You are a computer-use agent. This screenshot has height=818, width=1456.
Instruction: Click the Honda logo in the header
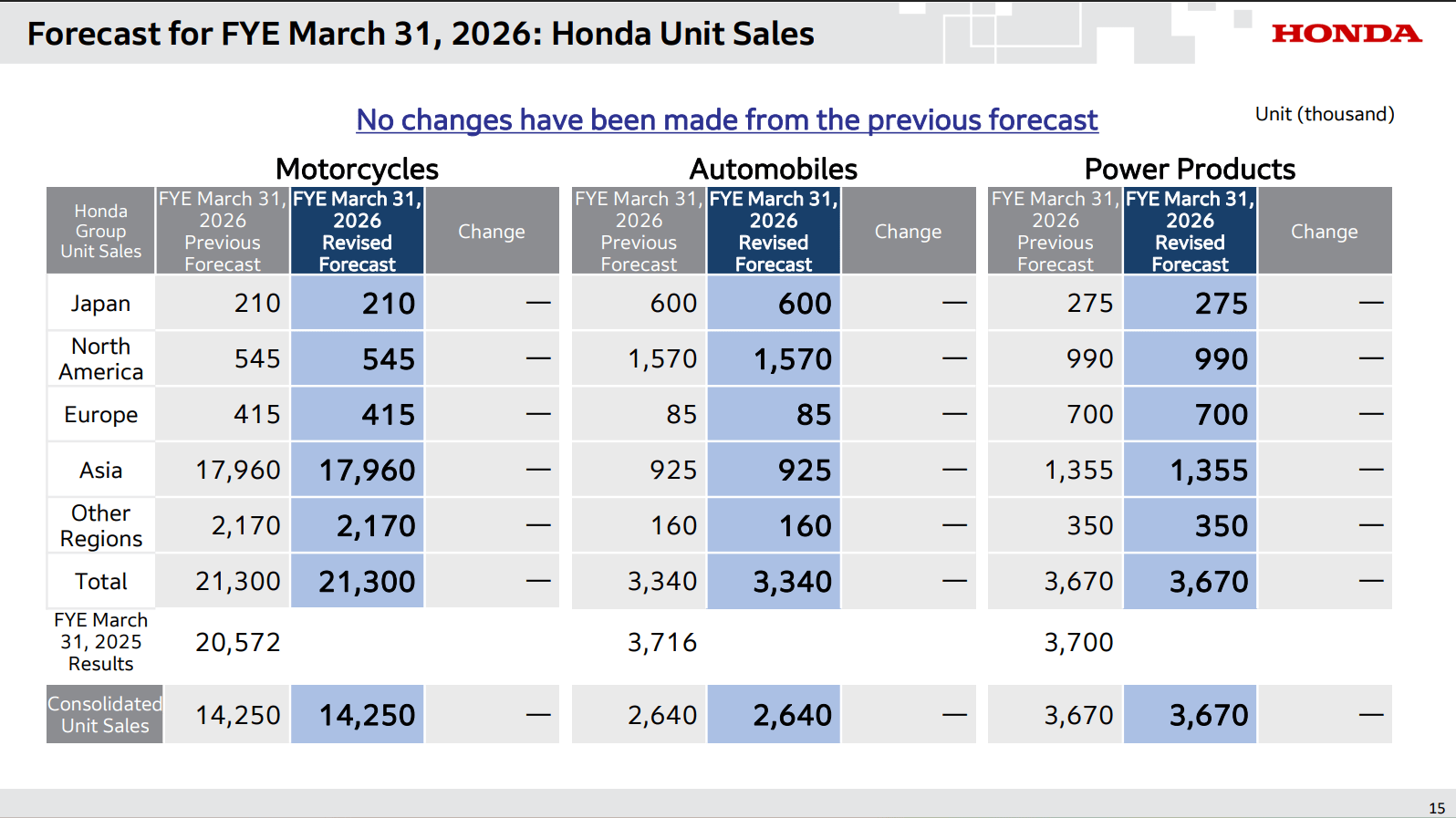click(x=1346, y=34)
